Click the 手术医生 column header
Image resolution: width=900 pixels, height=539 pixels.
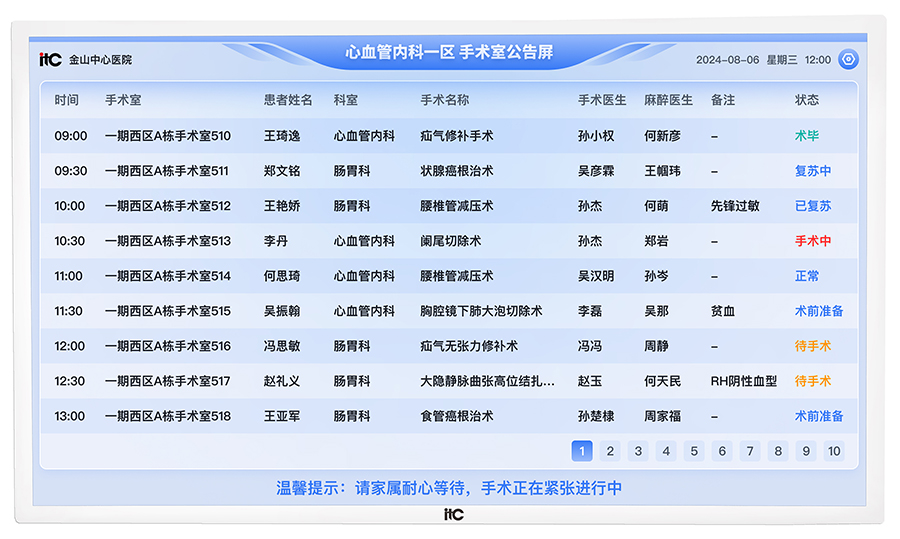point(602,100)
